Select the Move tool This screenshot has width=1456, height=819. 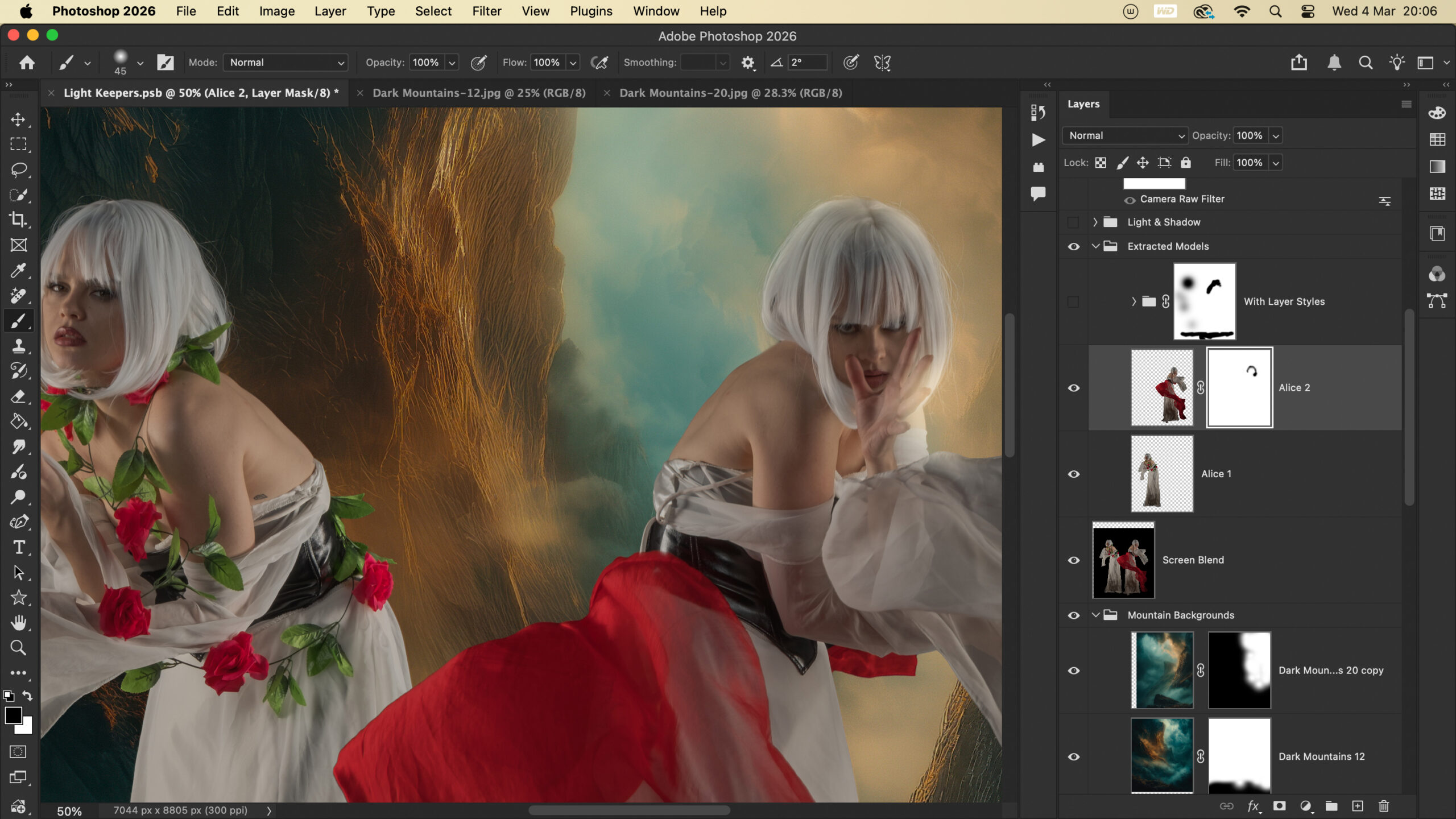click(x=18, y=119)
